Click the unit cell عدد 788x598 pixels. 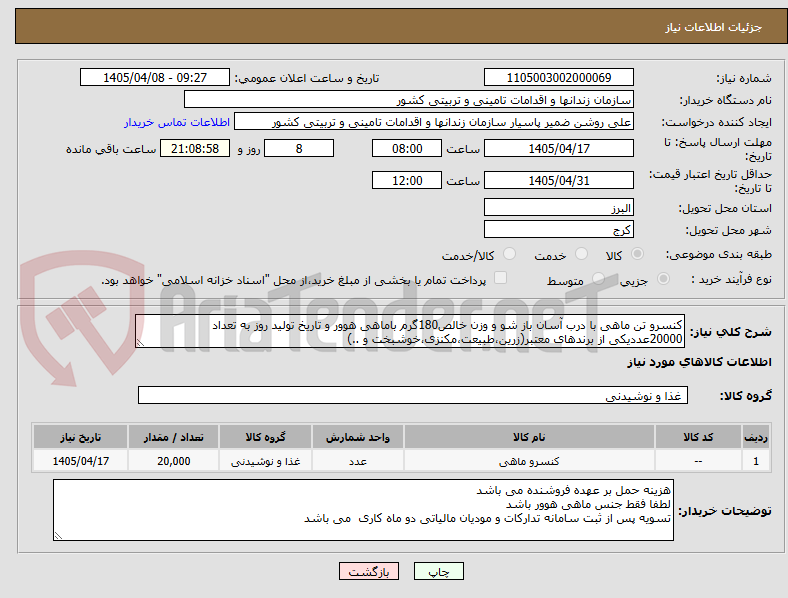tap(357, 460)
